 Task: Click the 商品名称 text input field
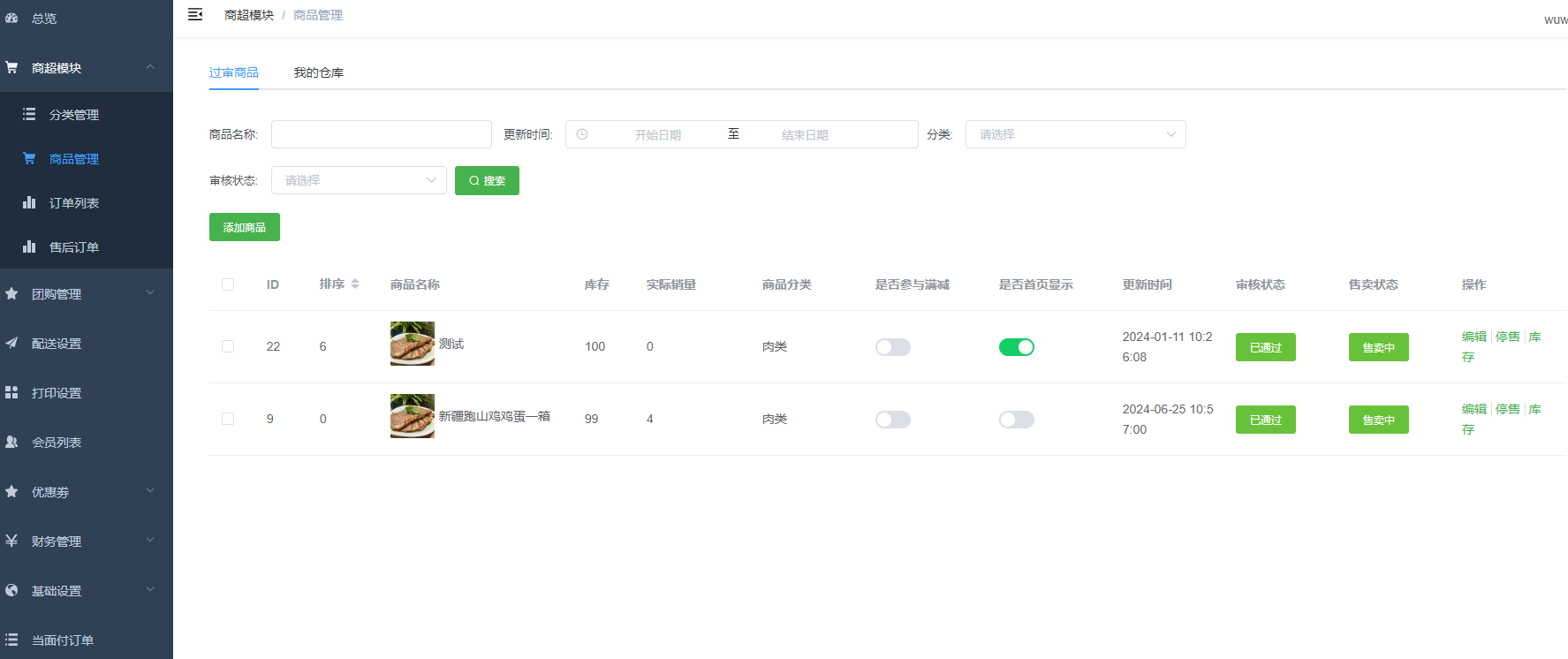click(381, 134)
